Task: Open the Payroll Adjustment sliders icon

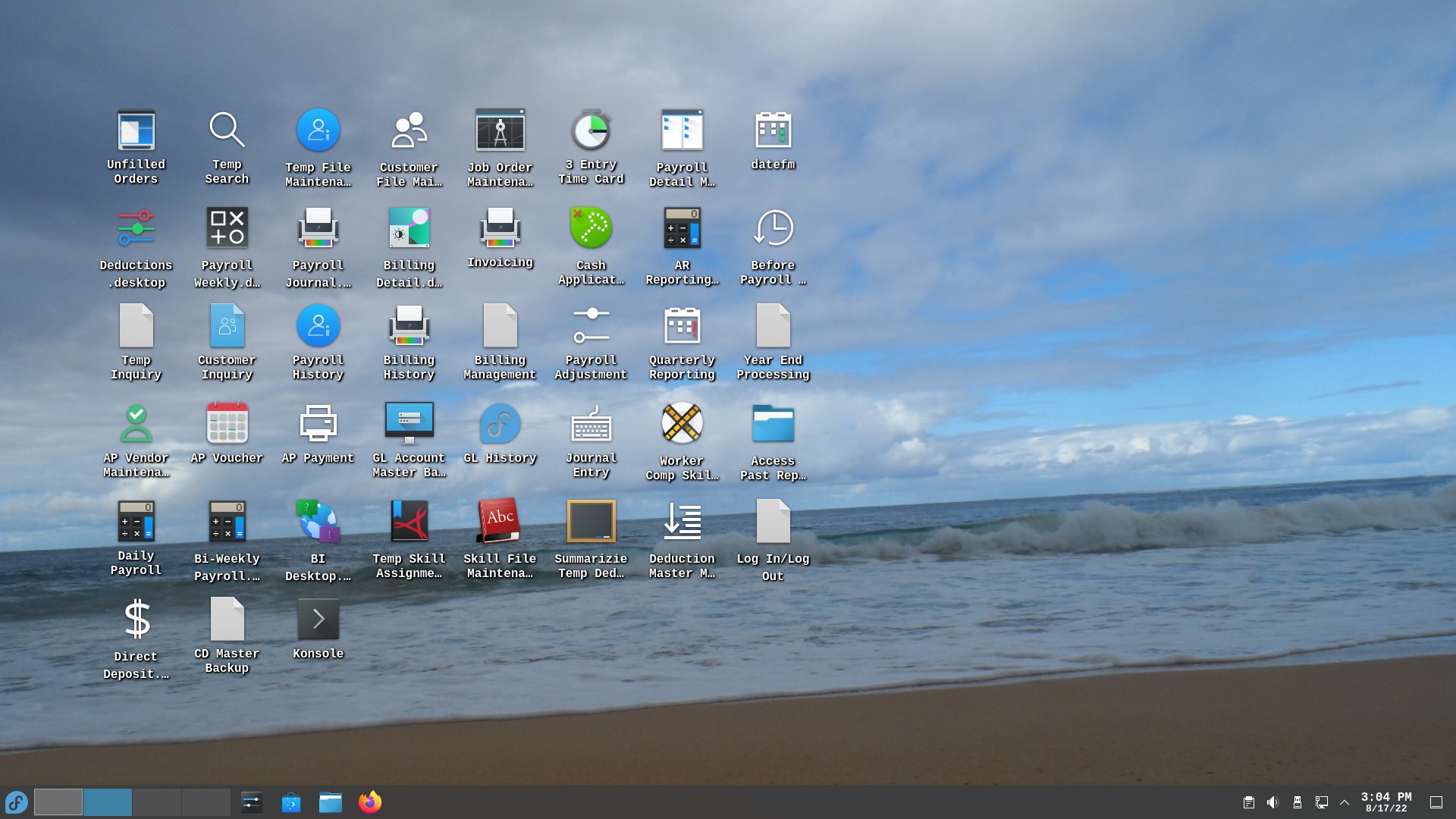Action: (x=591, y=326)
